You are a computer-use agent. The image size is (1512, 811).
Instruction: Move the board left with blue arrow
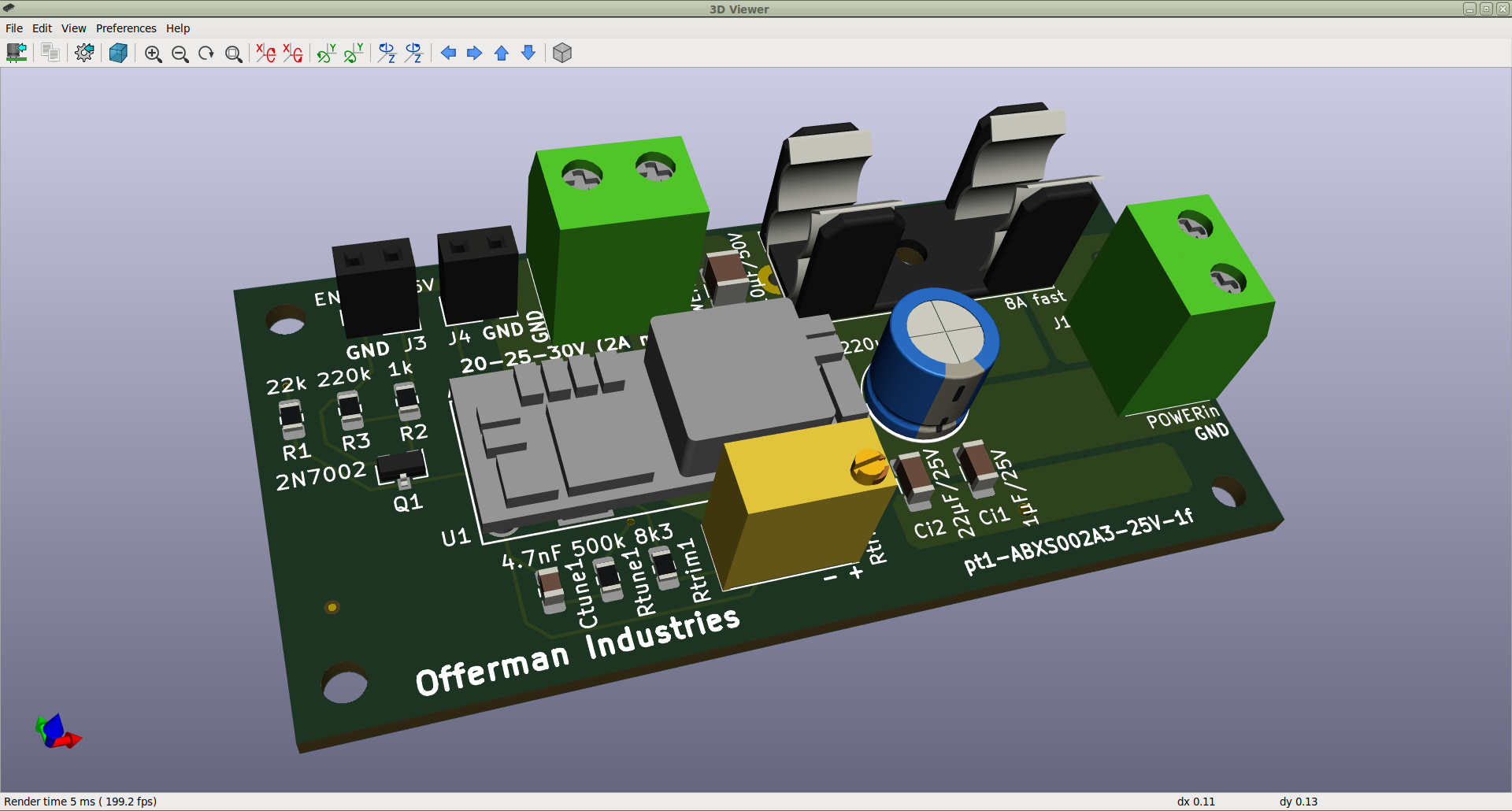(448, 53)
